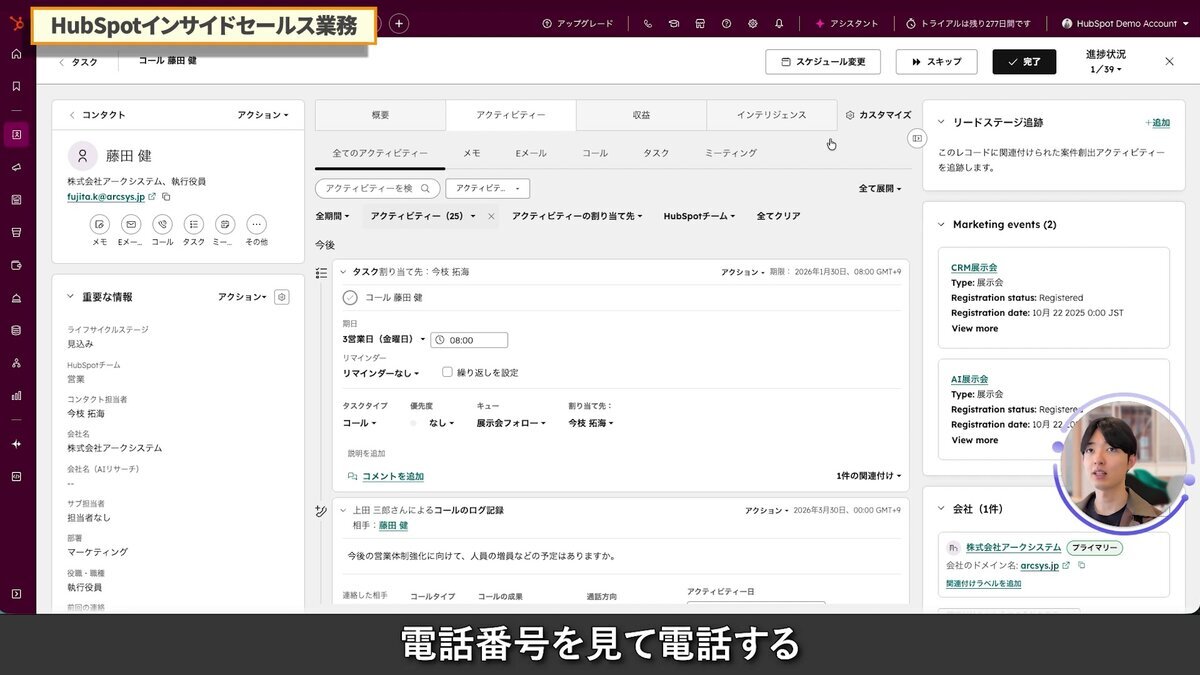This screenshot has width=1200, height=675.
Task: Open HubSpot settings with the gear icon
Action: (753, 23)
